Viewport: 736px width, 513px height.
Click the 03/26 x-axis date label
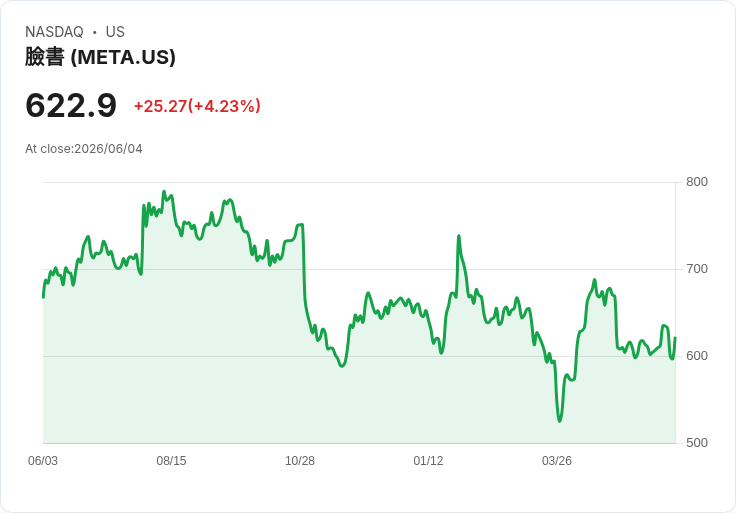pos(557,460)
